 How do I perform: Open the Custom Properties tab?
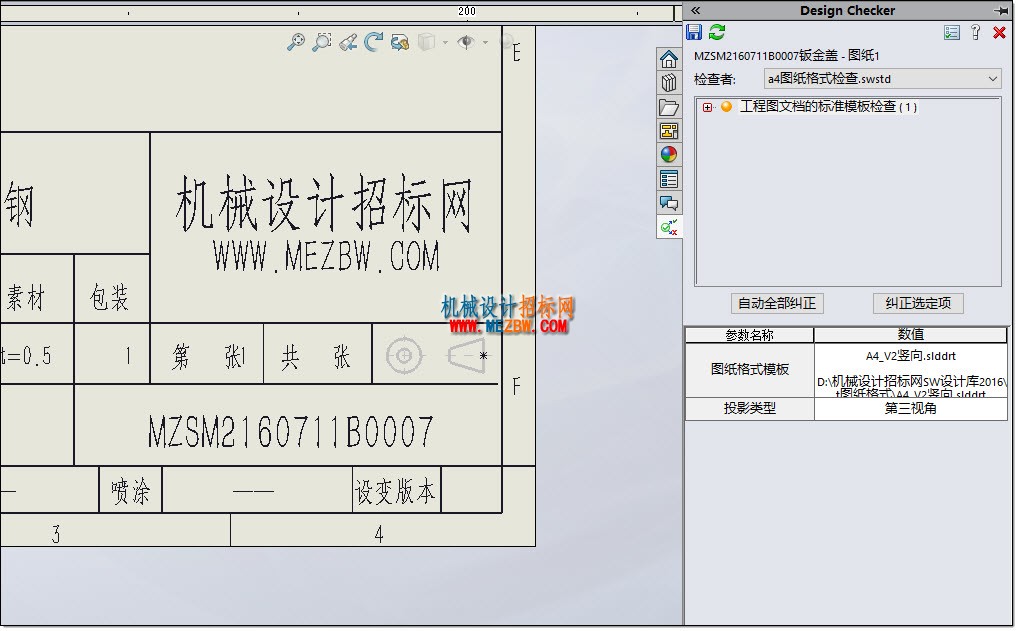pyautogui.click(x=669, y=179)
